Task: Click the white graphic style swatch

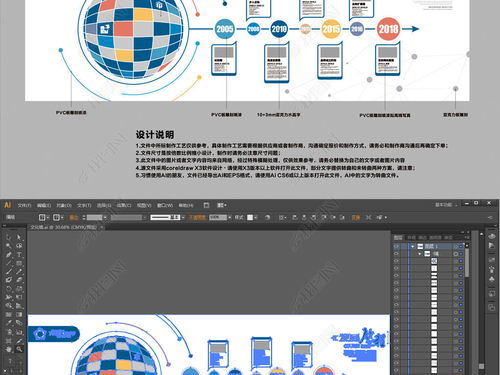Action: 250,217
